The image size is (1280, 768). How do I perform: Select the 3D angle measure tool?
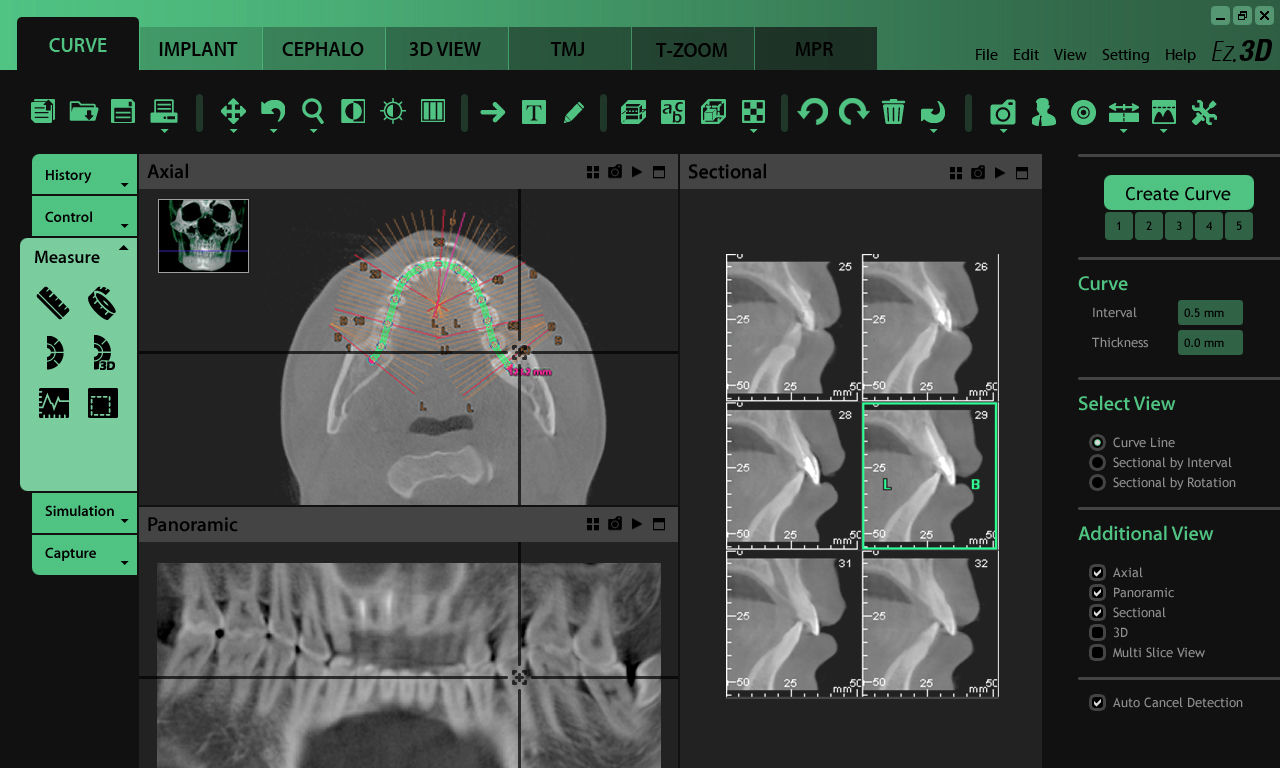coord(103,353)
